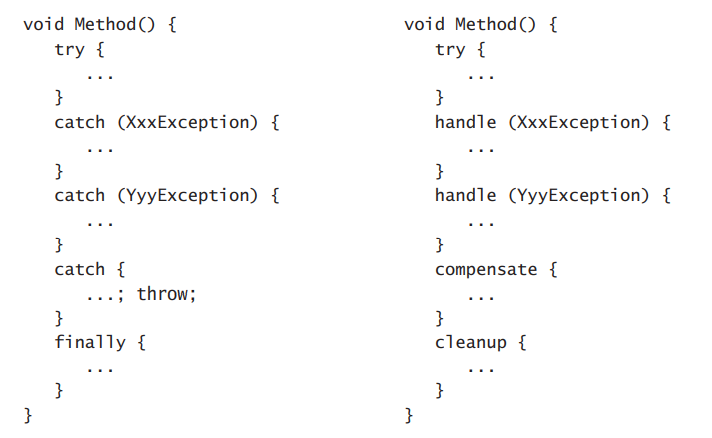Click the bare "catch" keyword preceding throw

click(x=80, y=270)
